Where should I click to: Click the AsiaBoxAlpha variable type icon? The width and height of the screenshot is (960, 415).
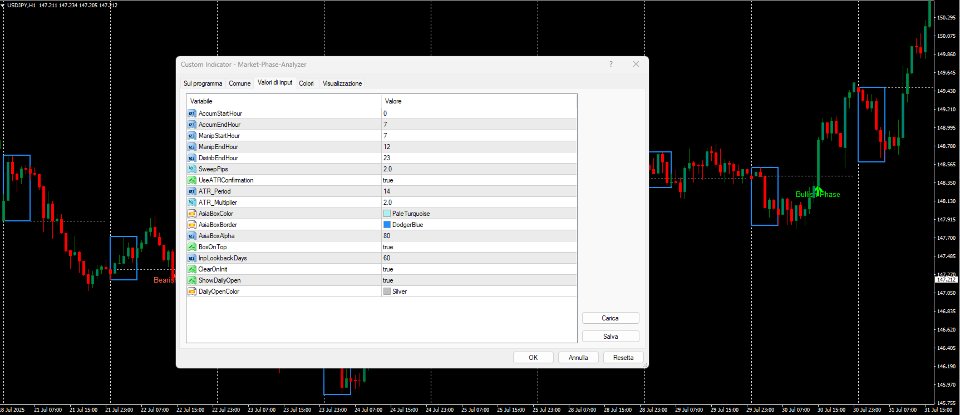click(x=192, y=236)
